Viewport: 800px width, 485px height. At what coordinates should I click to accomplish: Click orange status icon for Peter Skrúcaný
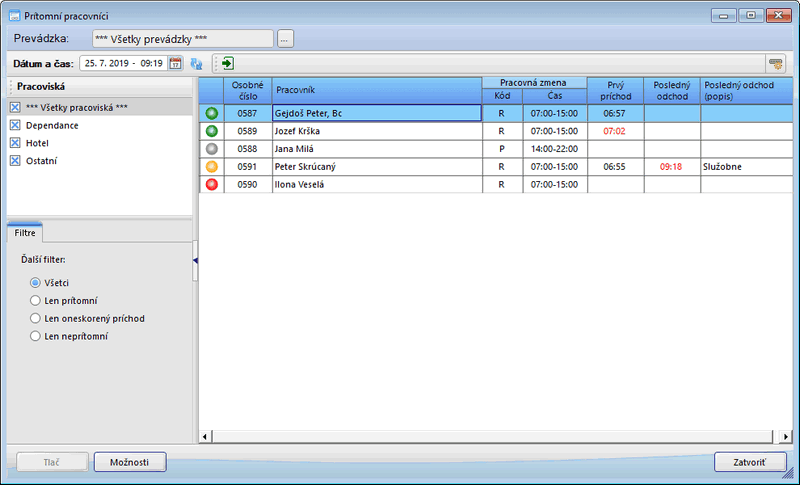(x=211, y=166)
